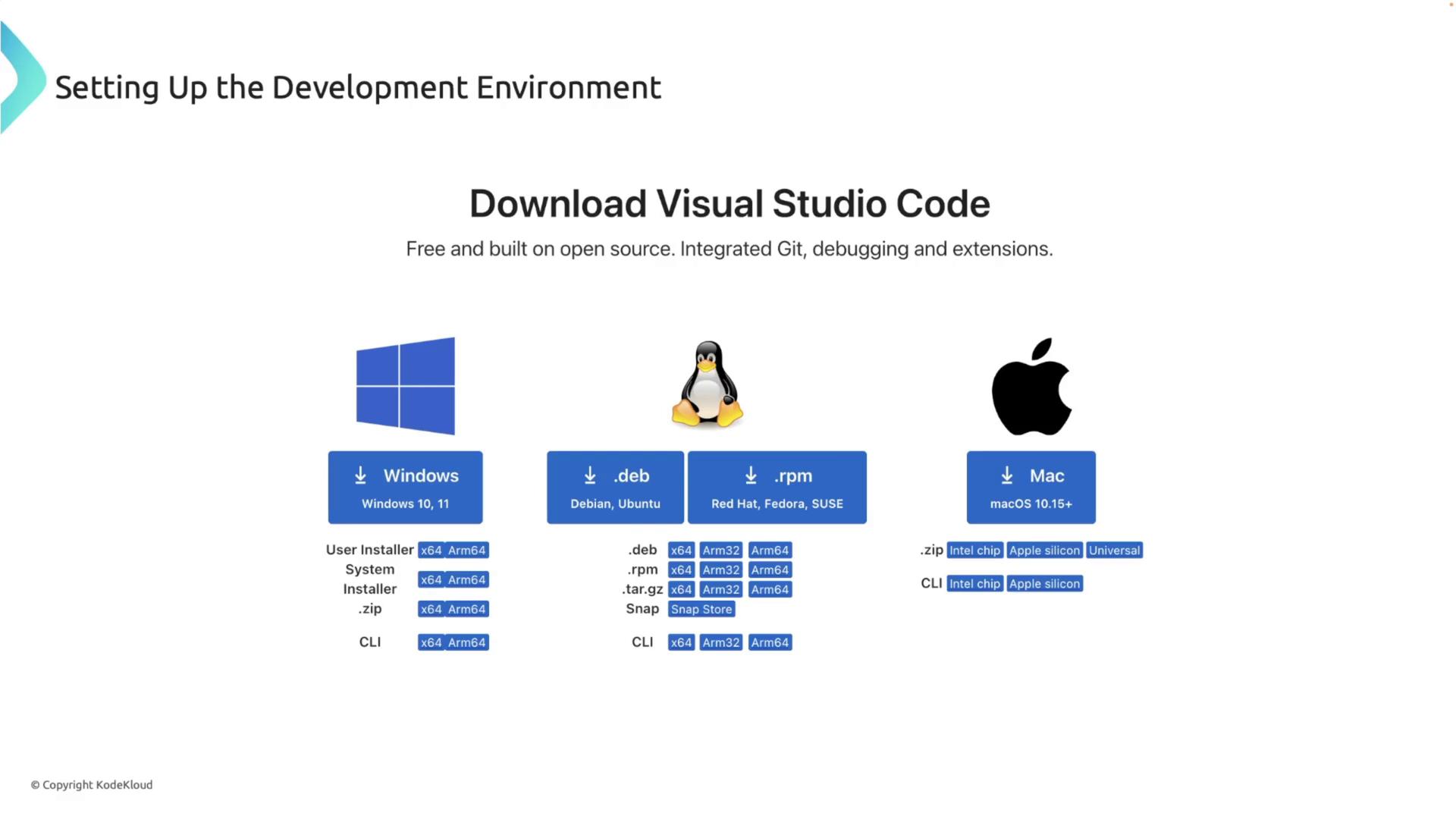The width and height of the screenshot is (1456, 819).
Task: Click download arrow on .rpm button
Action: click(751, 475)
